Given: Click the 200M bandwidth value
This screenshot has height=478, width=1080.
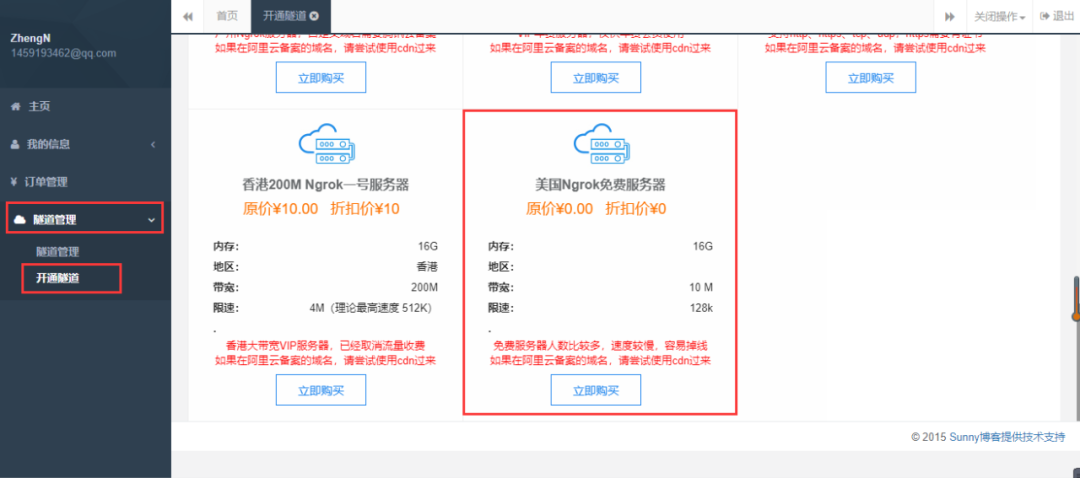Looking at the screenshot, I should (424, 288).
